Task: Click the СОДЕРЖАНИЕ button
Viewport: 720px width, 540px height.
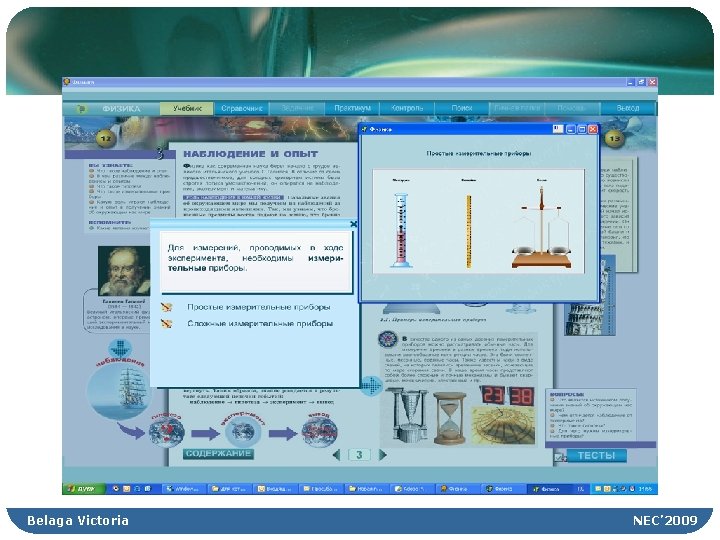Action: coord(218,454)
